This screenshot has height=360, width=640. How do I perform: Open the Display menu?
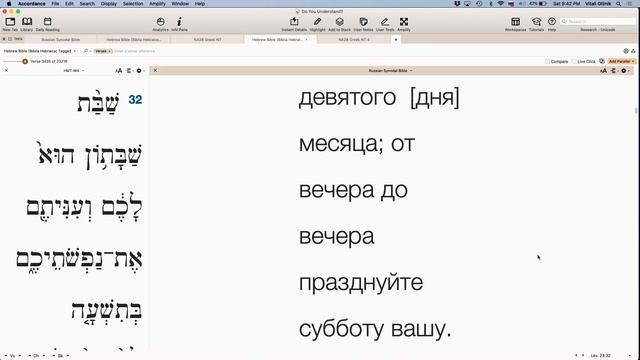(109, 4)
